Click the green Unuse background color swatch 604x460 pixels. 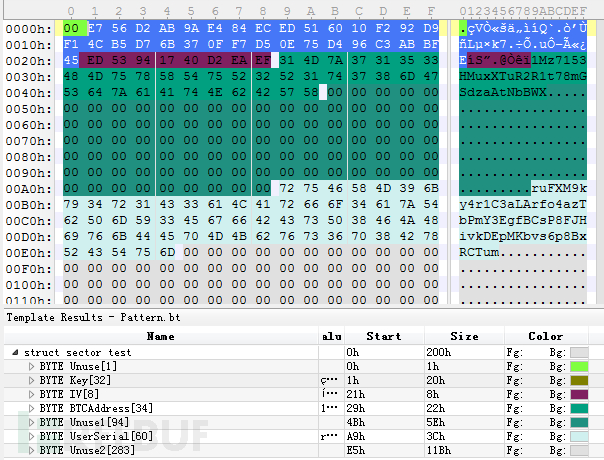579,366
